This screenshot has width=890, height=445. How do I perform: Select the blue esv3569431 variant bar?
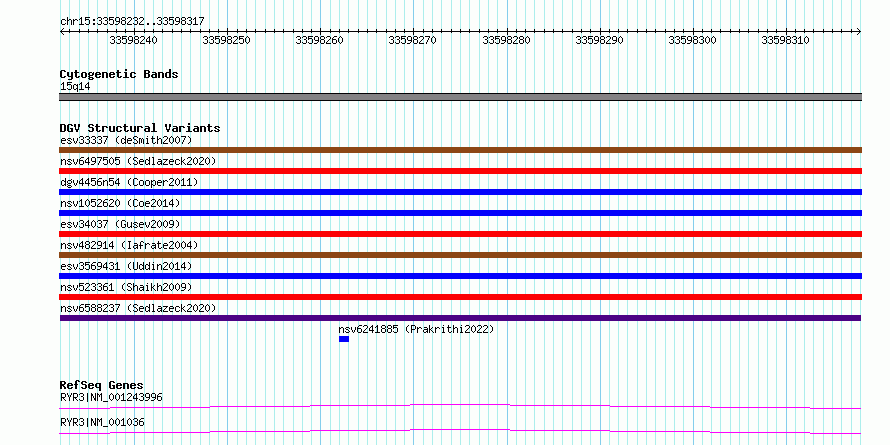(x=460, y=276)
